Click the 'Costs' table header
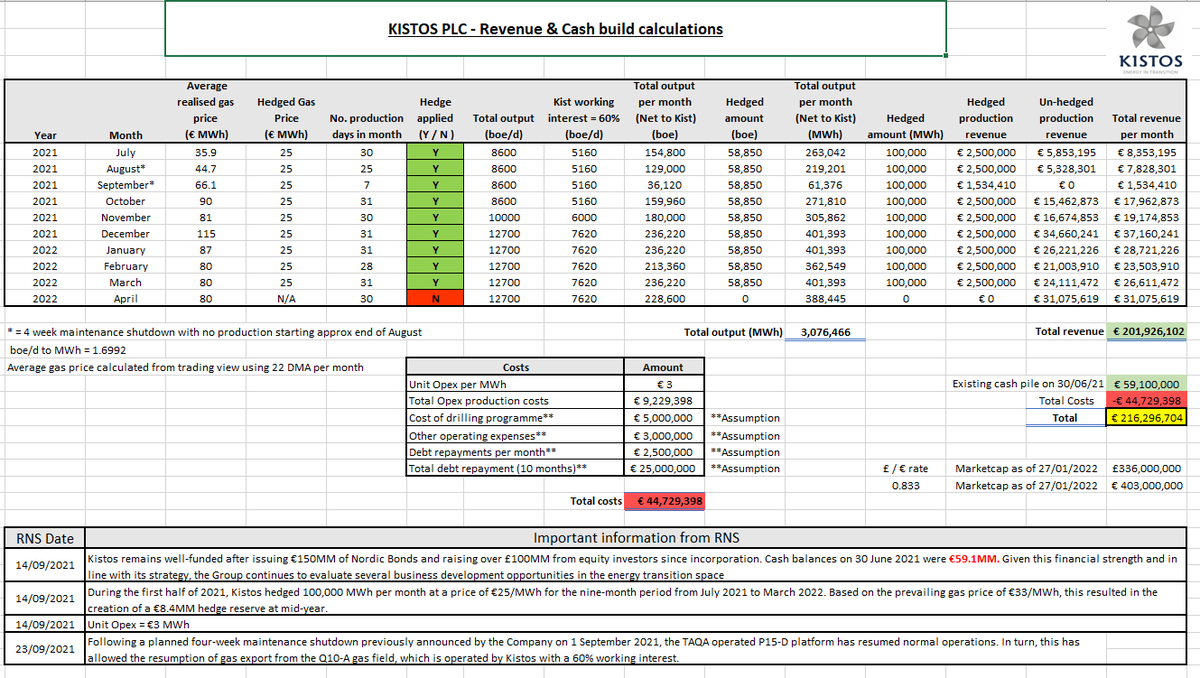 click(x=516, y=368)
